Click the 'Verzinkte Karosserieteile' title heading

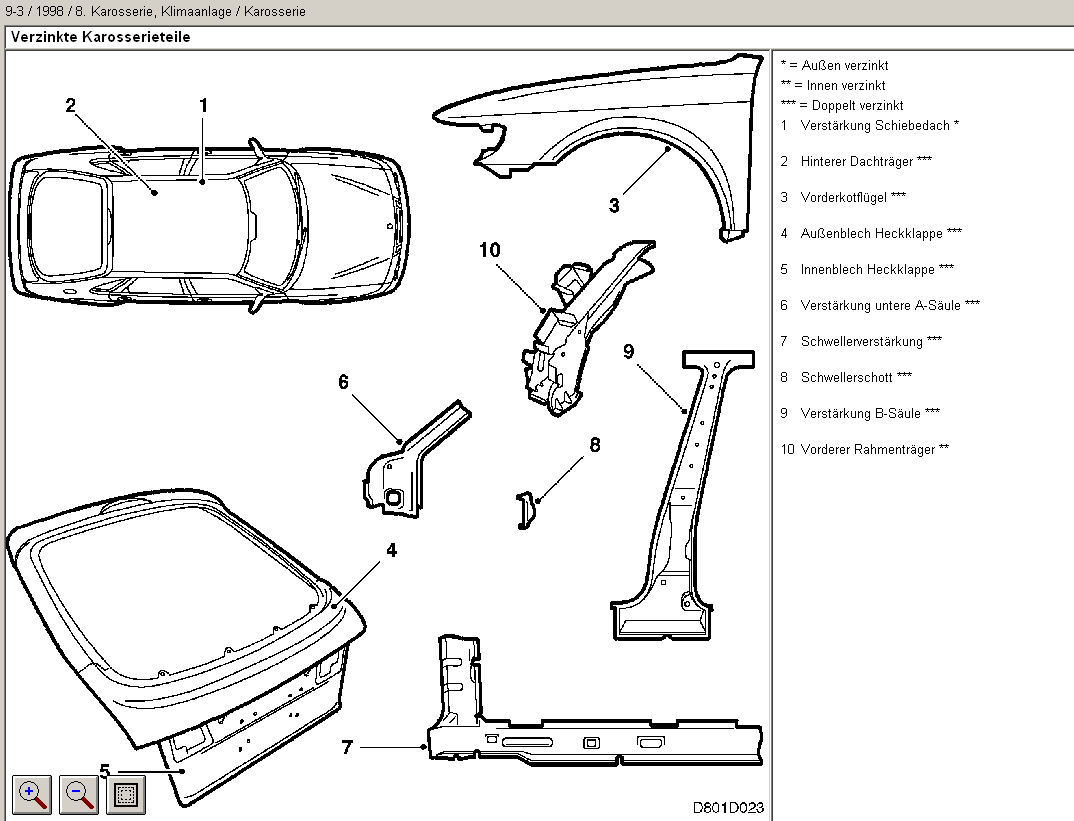101,37
